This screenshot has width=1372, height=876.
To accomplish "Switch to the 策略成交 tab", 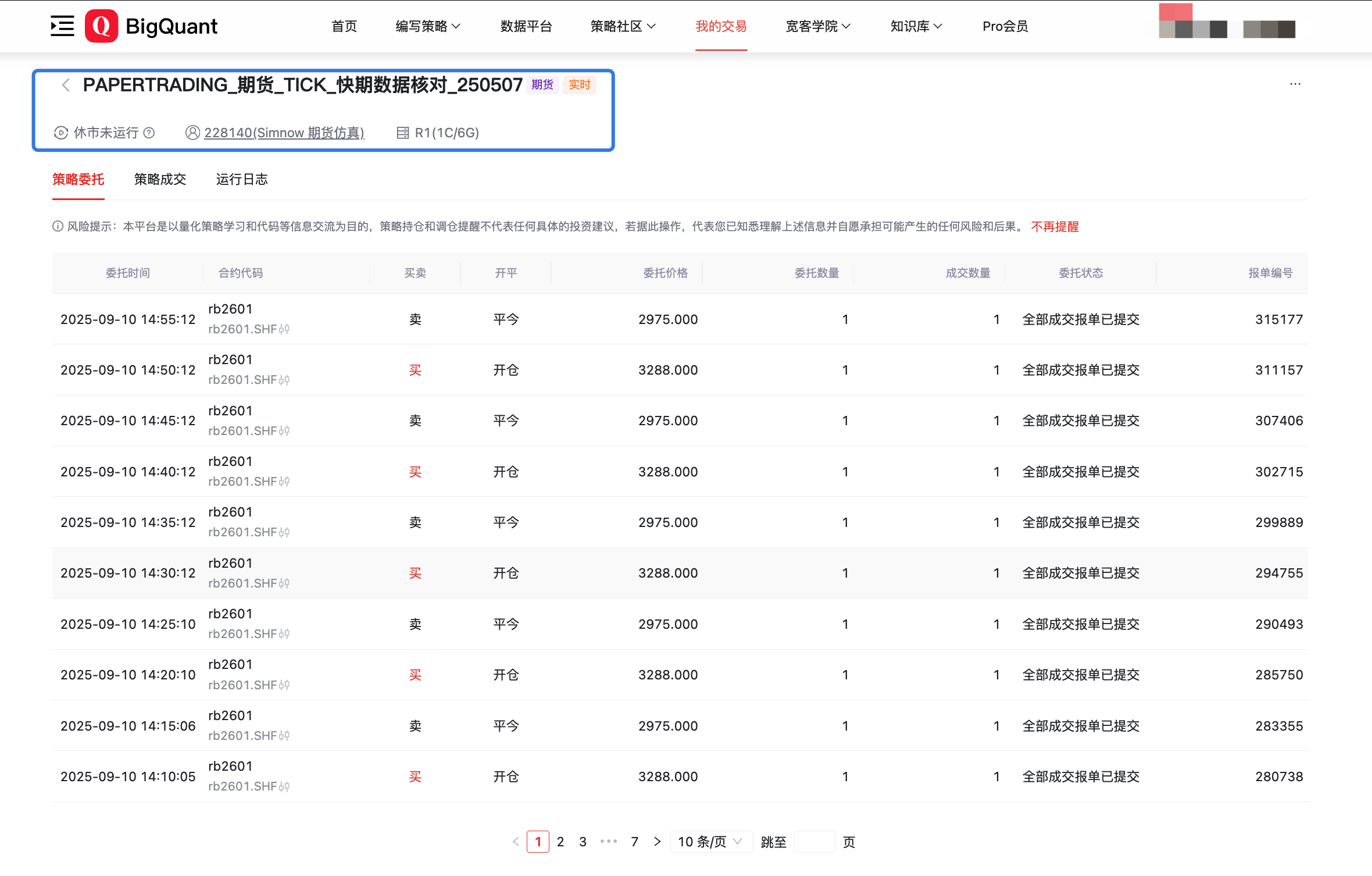I will pos(160,179).
